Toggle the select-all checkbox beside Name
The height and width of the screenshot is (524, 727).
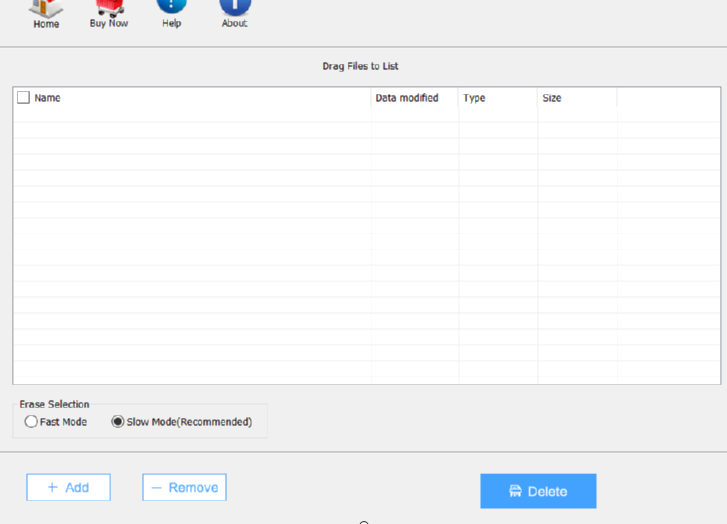coord(23,98)
